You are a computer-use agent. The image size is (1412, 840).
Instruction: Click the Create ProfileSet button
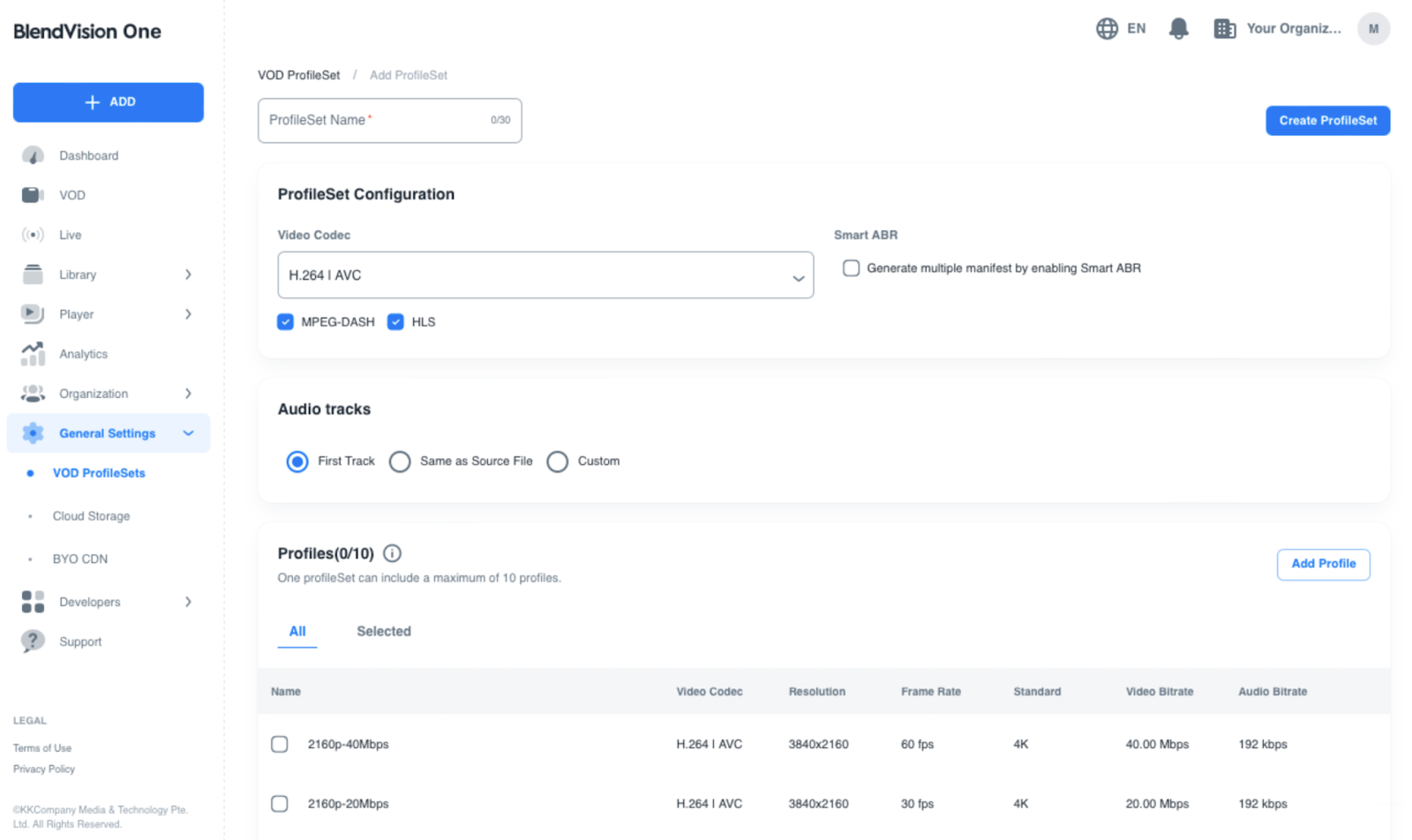coord(1327,121)
